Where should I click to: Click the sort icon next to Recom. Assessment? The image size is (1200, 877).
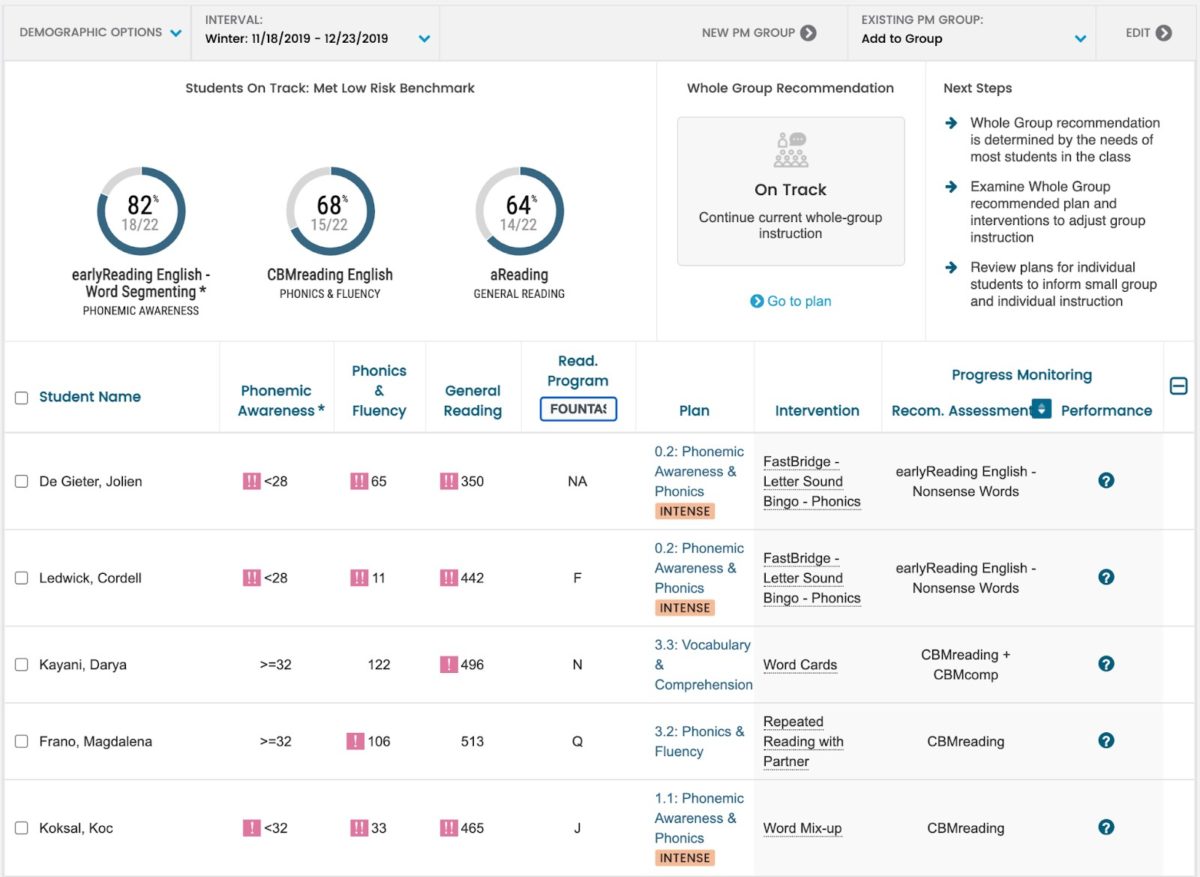tap(1041, 410)
